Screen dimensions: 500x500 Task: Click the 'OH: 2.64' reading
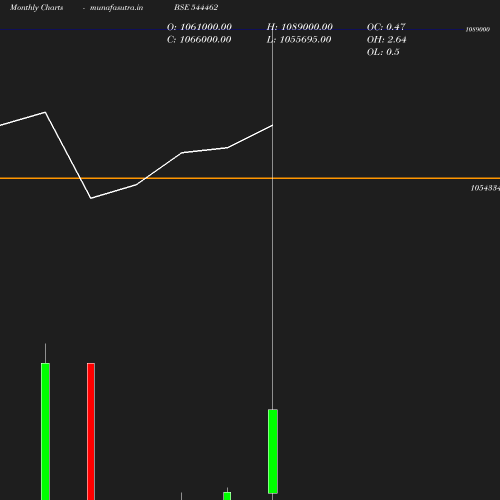click(x=386, y=40)
